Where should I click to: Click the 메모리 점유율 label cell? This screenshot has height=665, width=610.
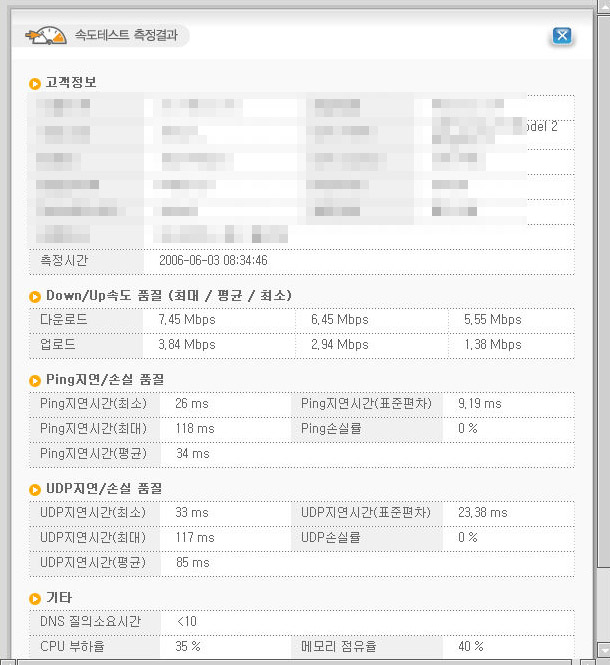(340, 646)
